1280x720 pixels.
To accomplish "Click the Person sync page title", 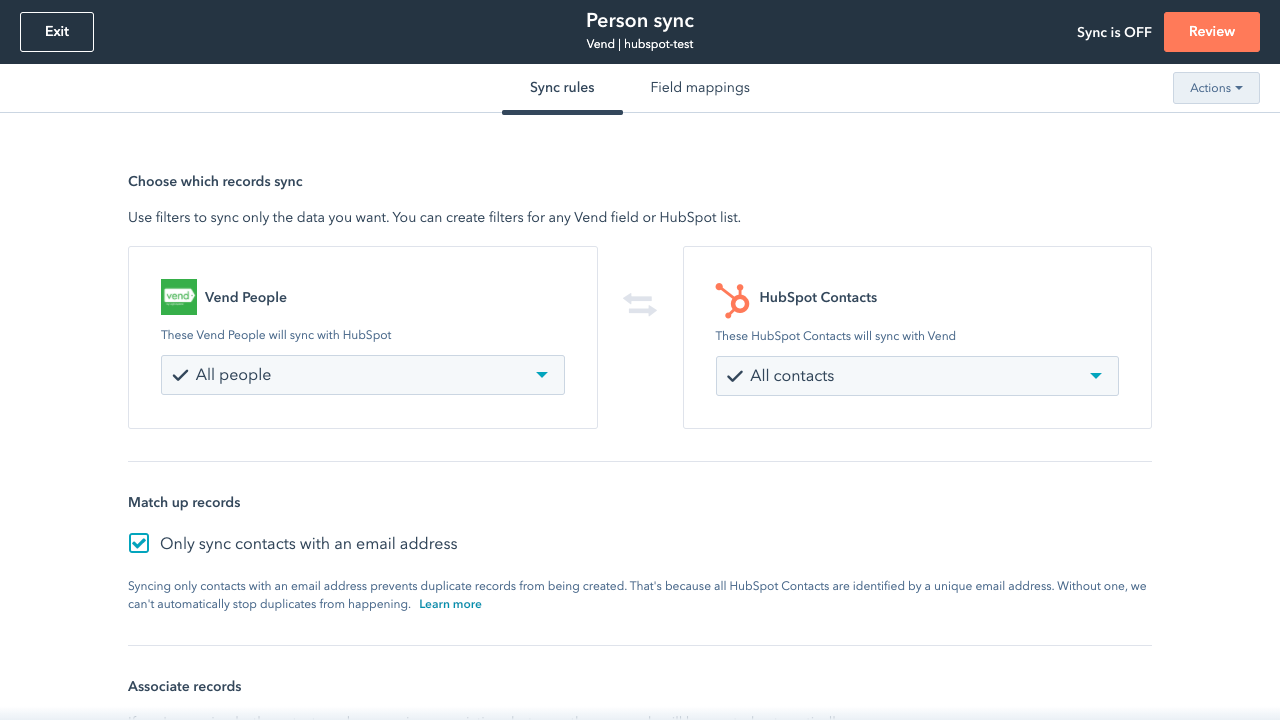I will [639, 20].
